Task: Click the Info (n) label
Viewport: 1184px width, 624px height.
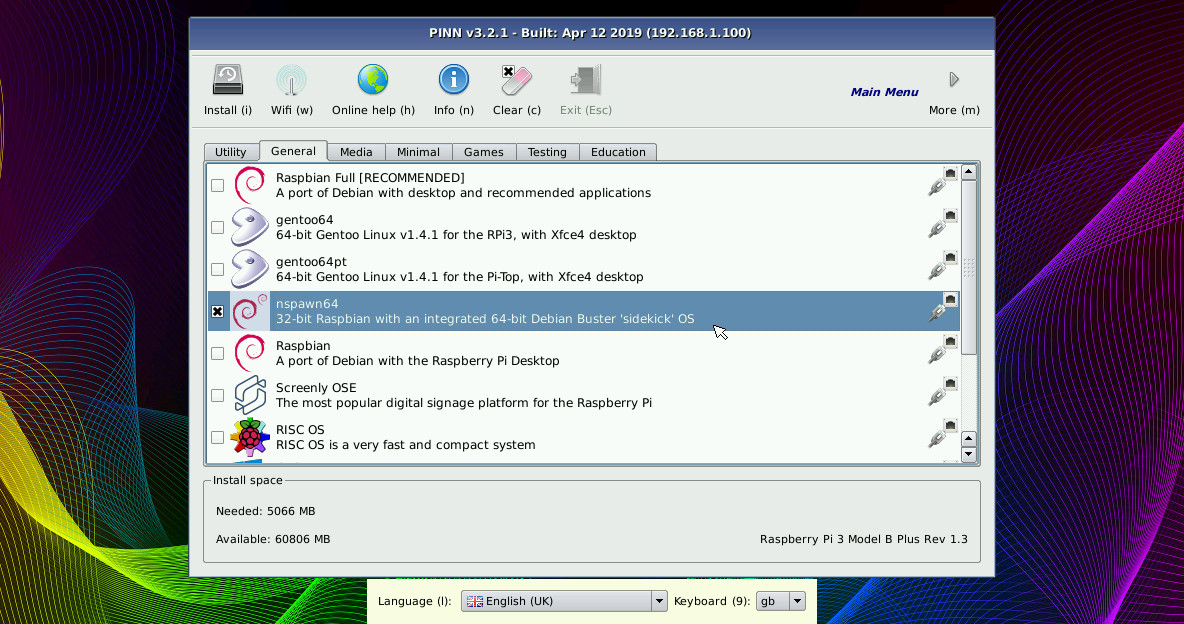Action: tap(454, 110)
